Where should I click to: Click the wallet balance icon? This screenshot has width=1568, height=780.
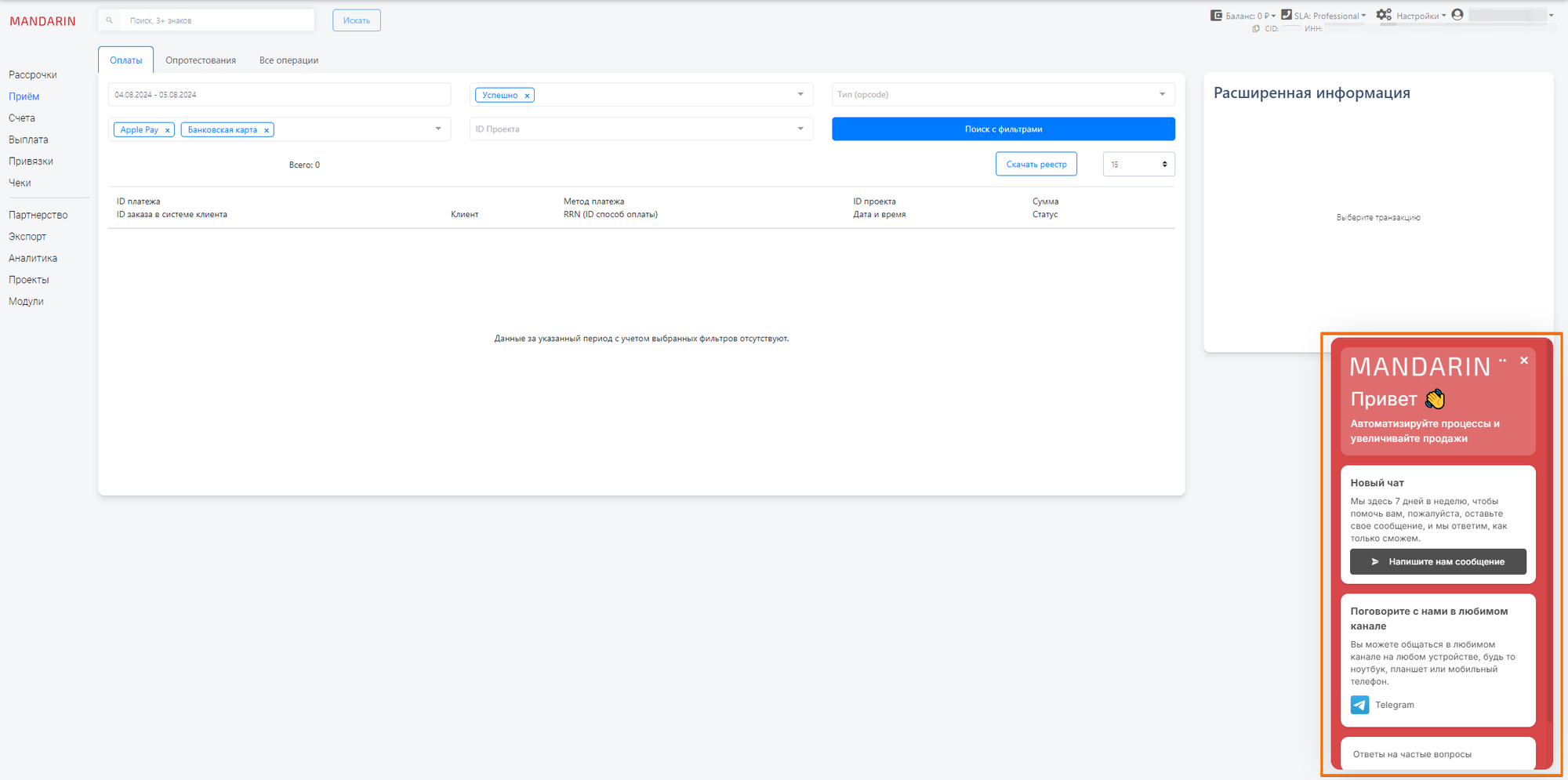(x=1216, y=15)
